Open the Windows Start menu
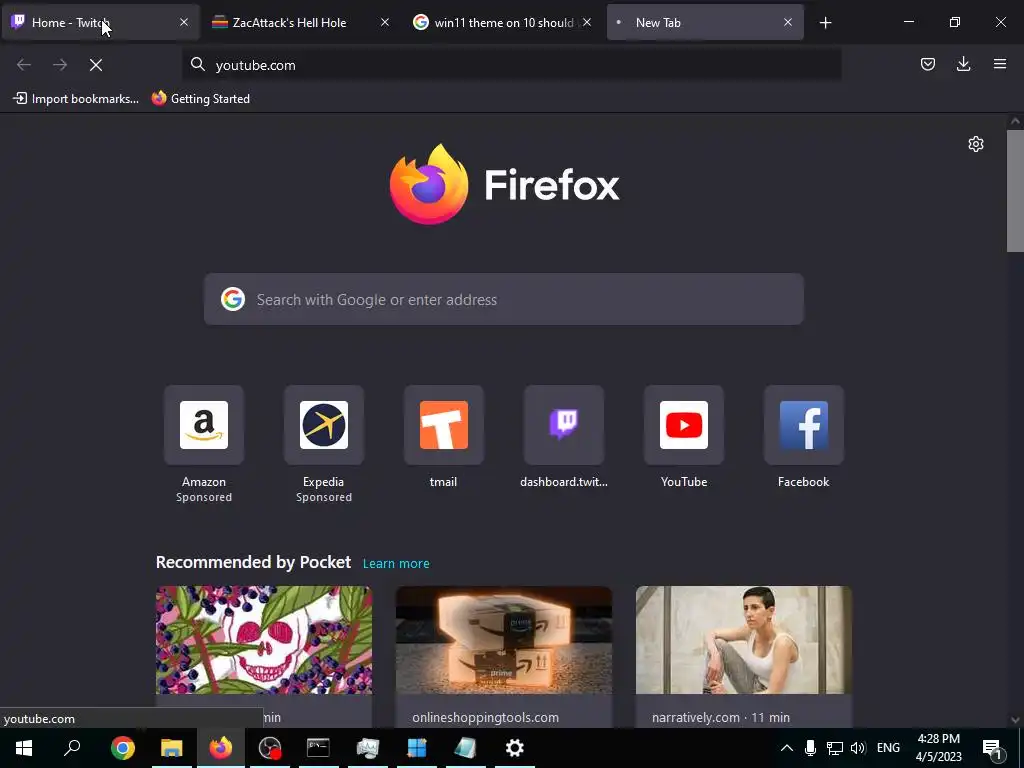 (24, 748)
